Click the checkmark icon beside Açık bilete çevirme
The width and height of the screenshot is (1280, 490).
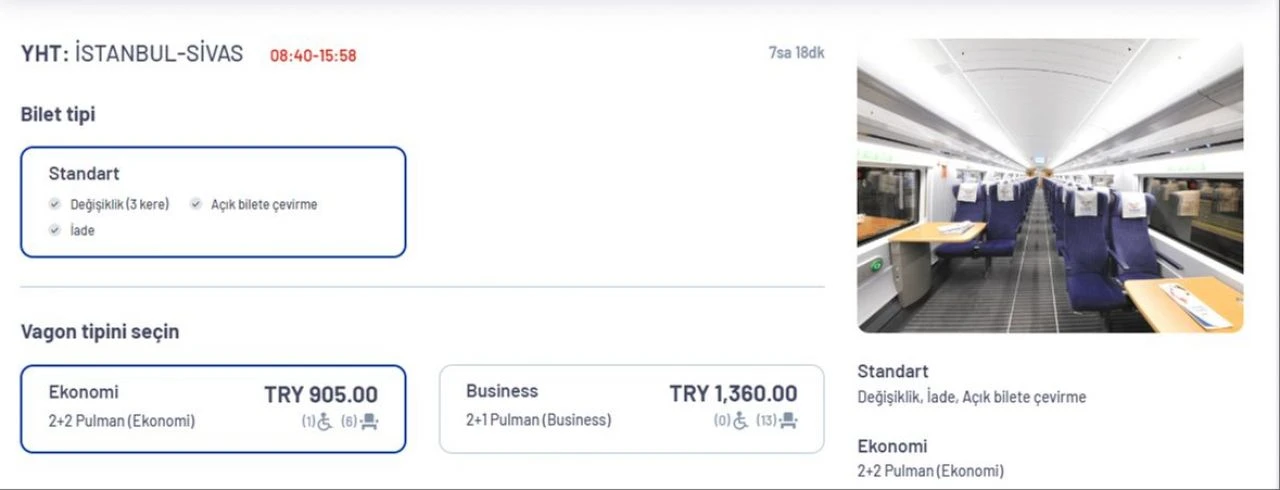click(x=196, y=204)
